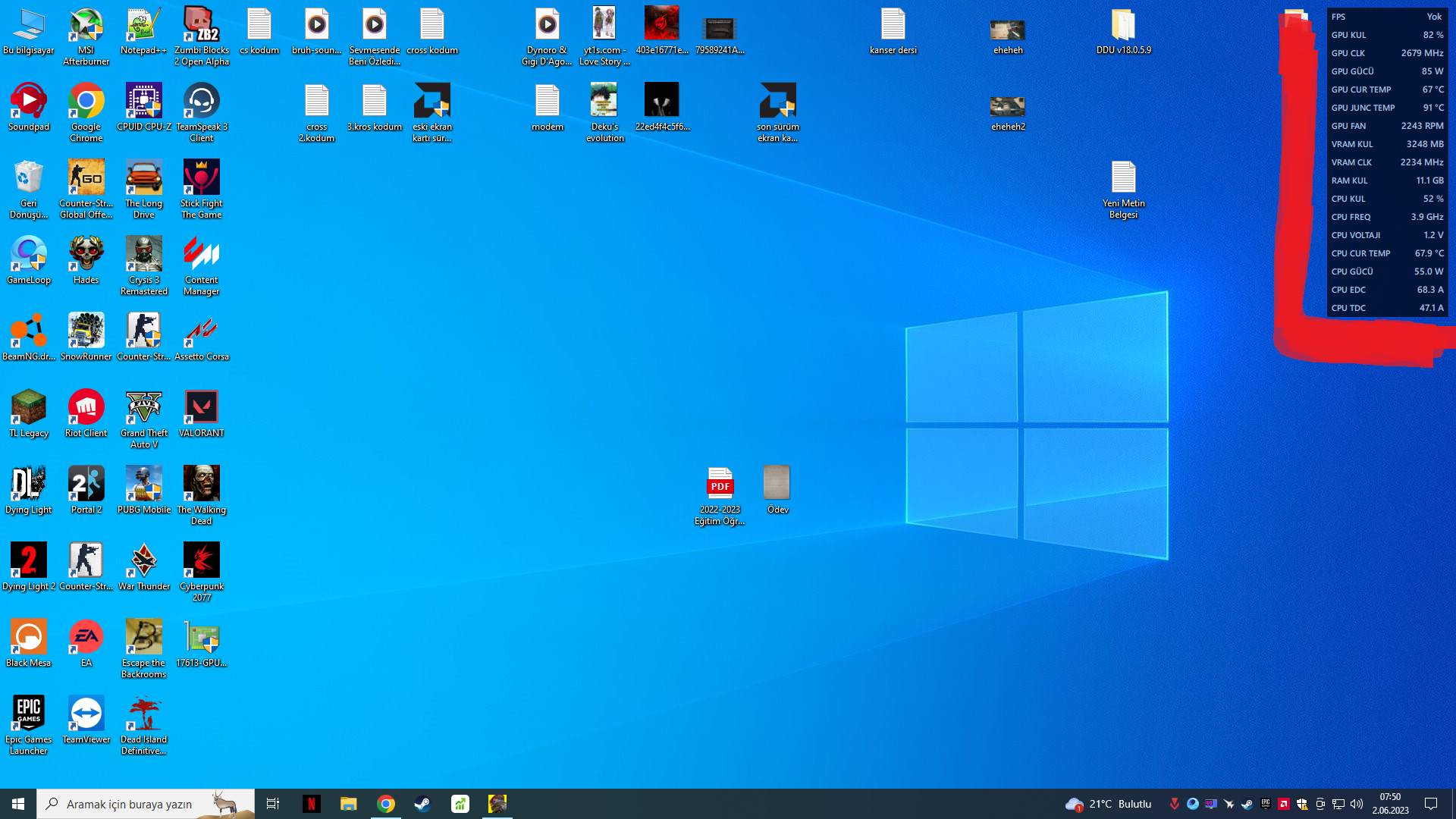
Task: Click the taskbar search box
Action: pos(146,804)
